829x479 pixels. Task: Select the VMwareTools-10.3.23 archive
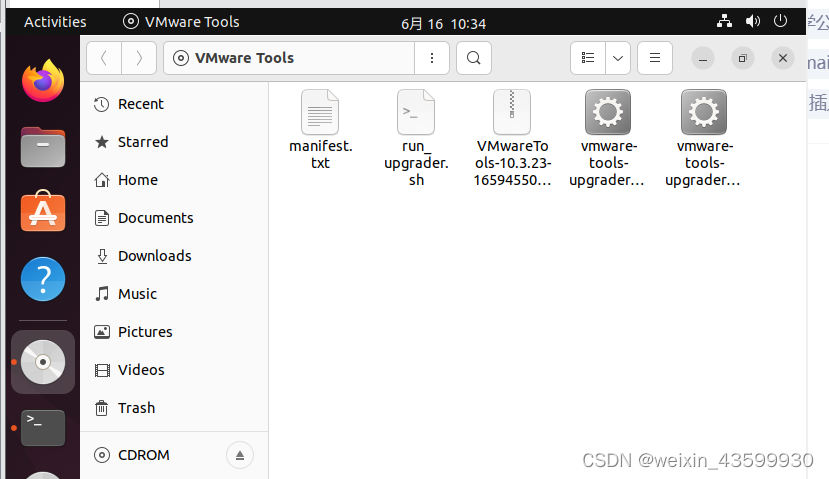(512, 139)
